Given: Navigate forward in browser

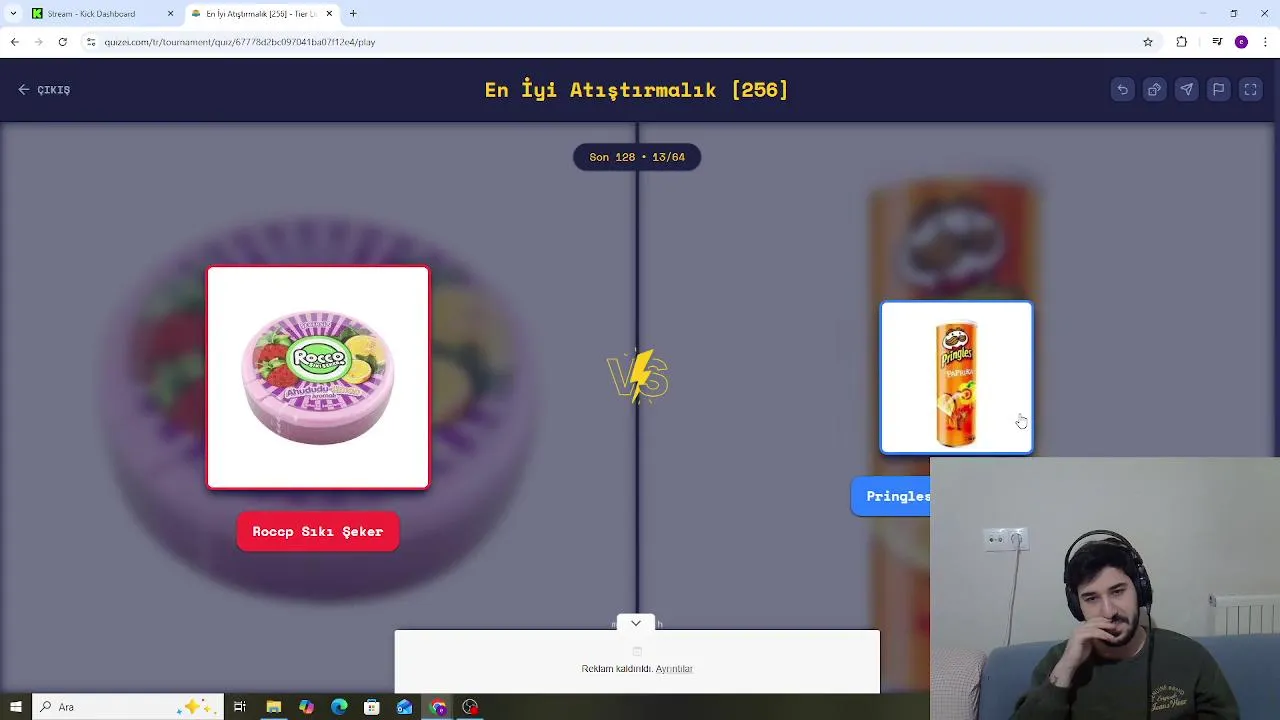Looking at the screenshot, I should (x=38, y=42).
